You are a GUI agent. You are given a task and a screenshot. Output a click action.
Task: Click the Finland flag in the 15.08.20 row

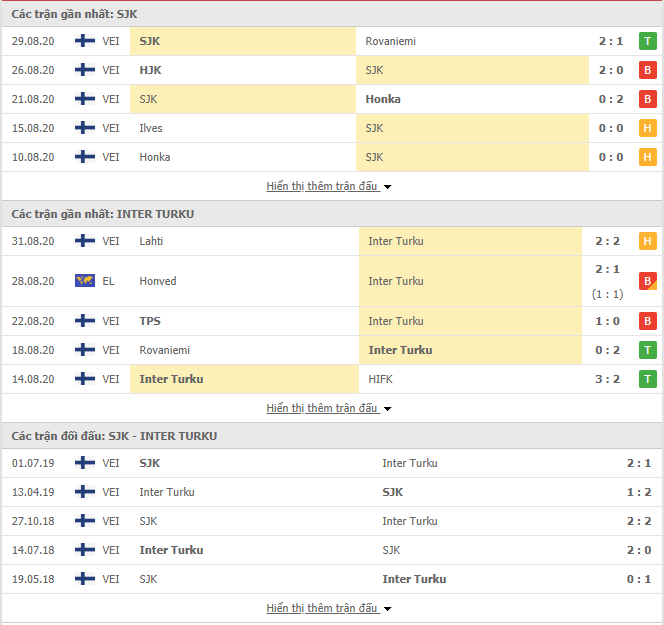pyautogui.click(x=85, y=128)
